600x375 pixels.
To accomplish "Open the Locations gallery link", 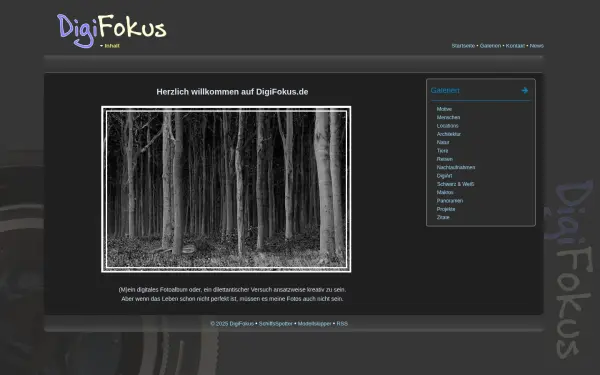I will point(447,126).
